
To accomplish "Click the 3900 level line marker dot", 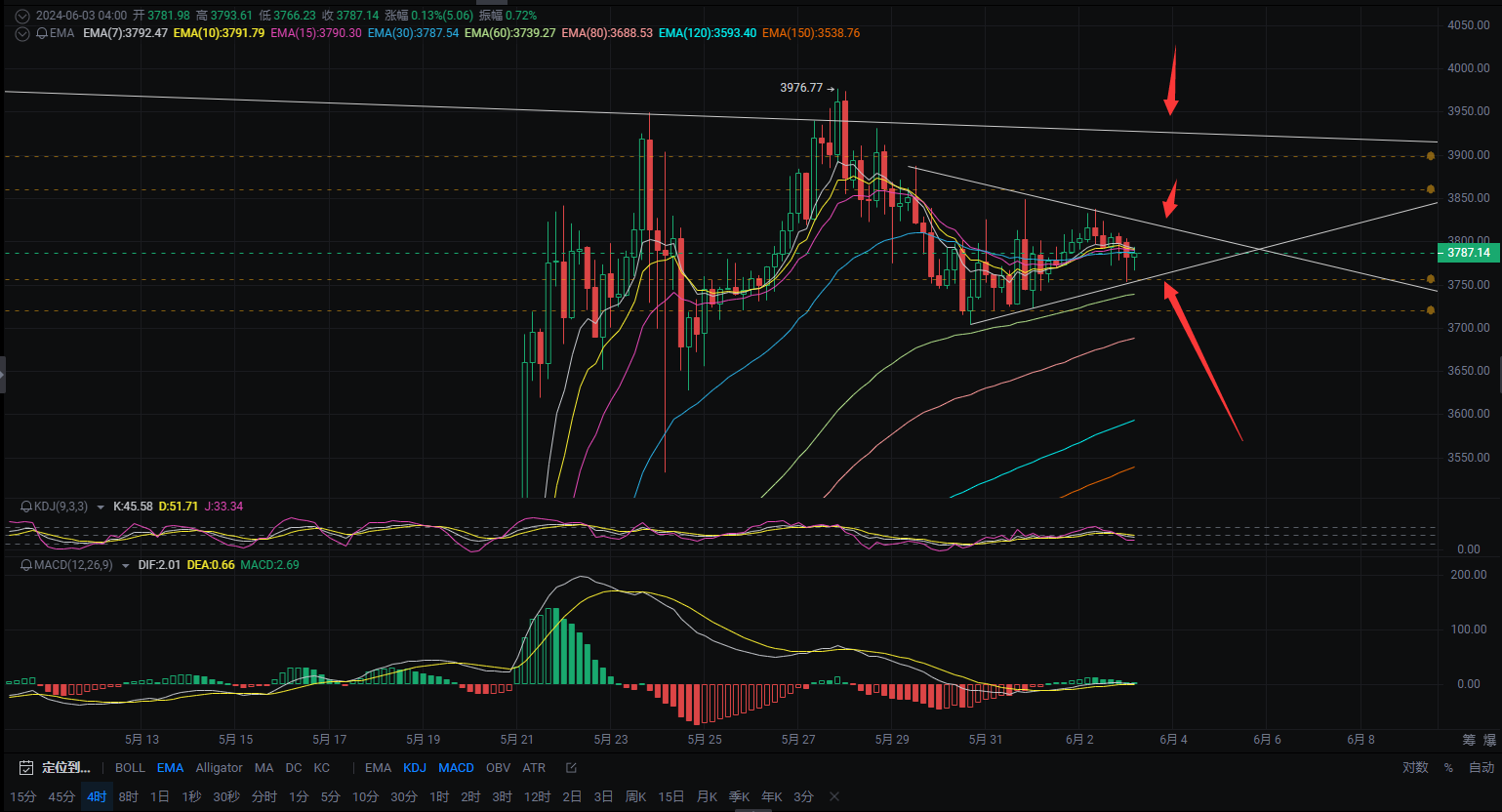I will (1431, 156).
